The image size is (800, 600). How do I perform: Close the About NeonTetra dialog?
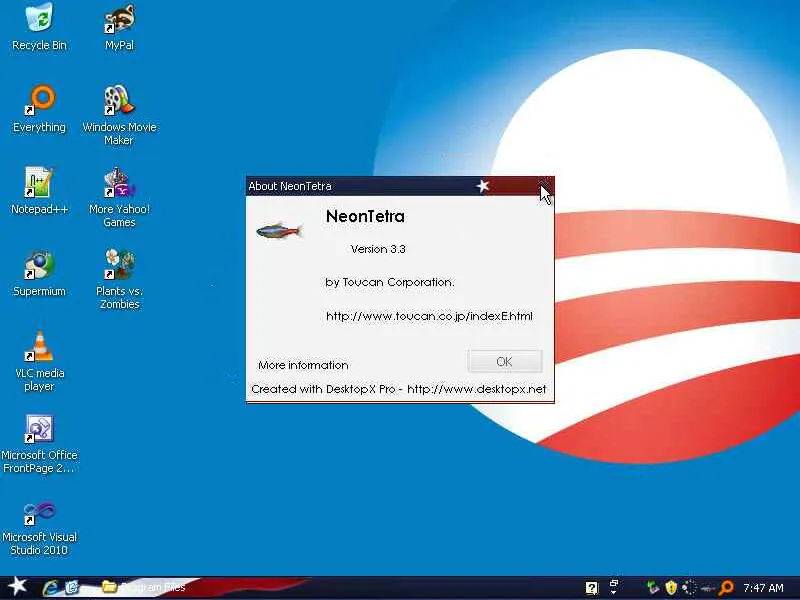544,185
